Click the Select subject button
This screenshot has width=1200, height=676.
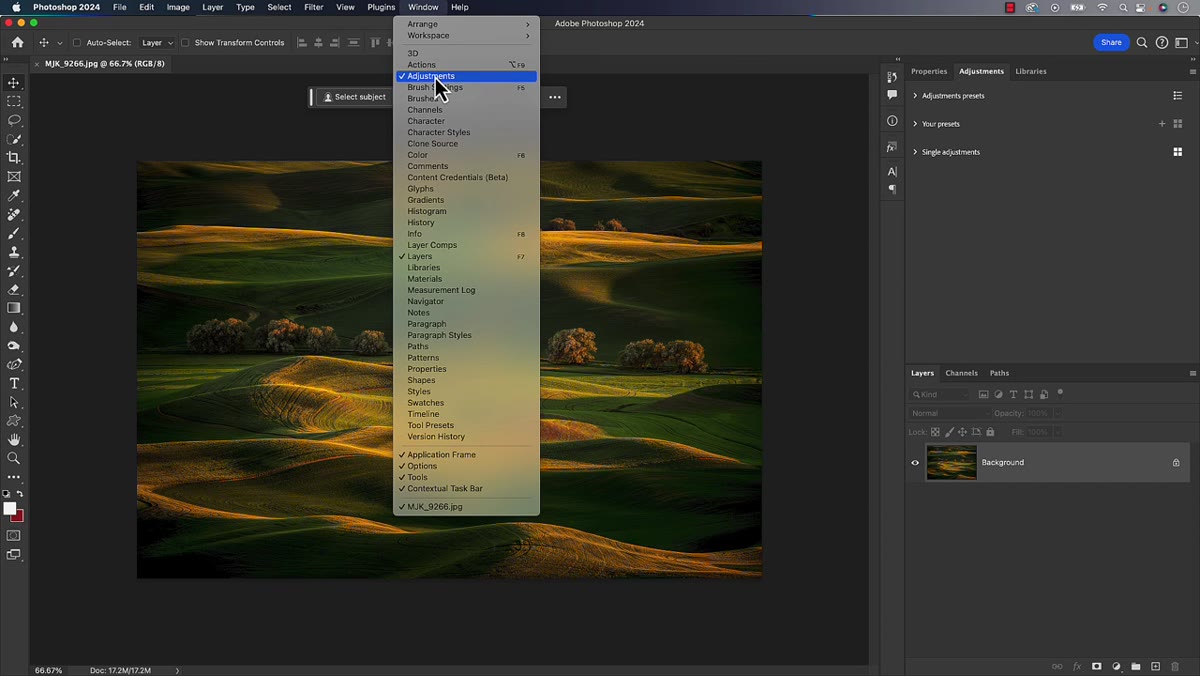click(355, 97)
